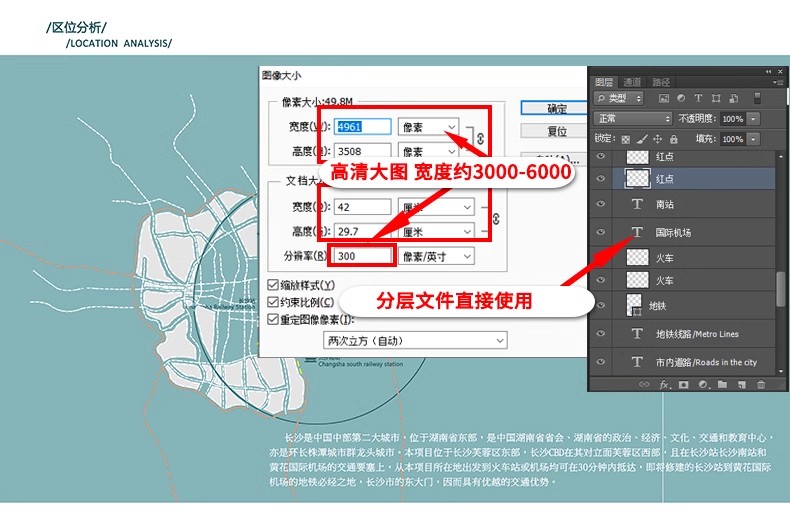The height and width of the screenshot is (512, 790).
Task: Hide the 南站 layer via eye icon
Action: click(601, 204)
